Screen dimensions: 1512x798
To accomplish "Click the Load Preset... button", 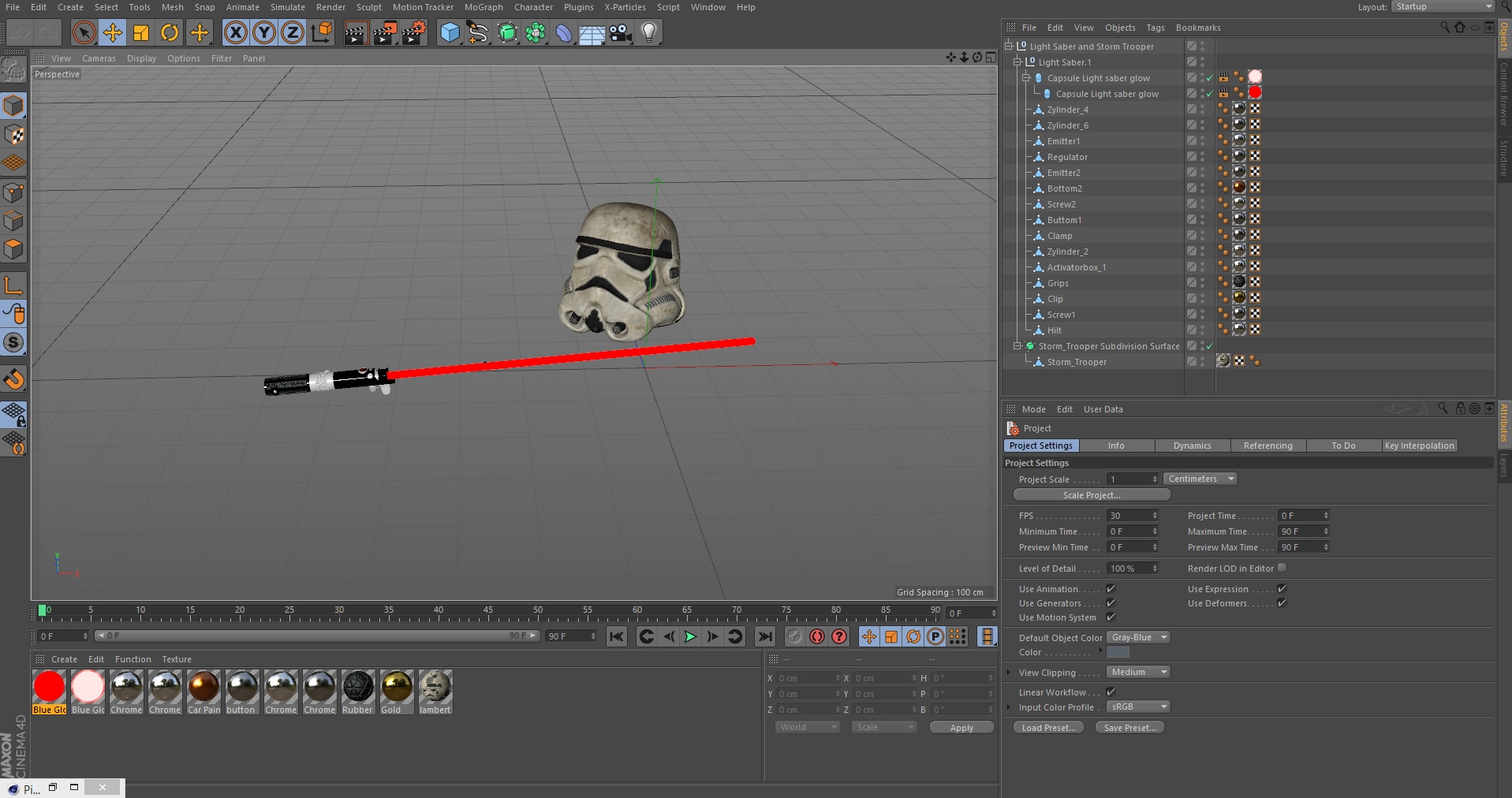I will [x=1049, y=728].
